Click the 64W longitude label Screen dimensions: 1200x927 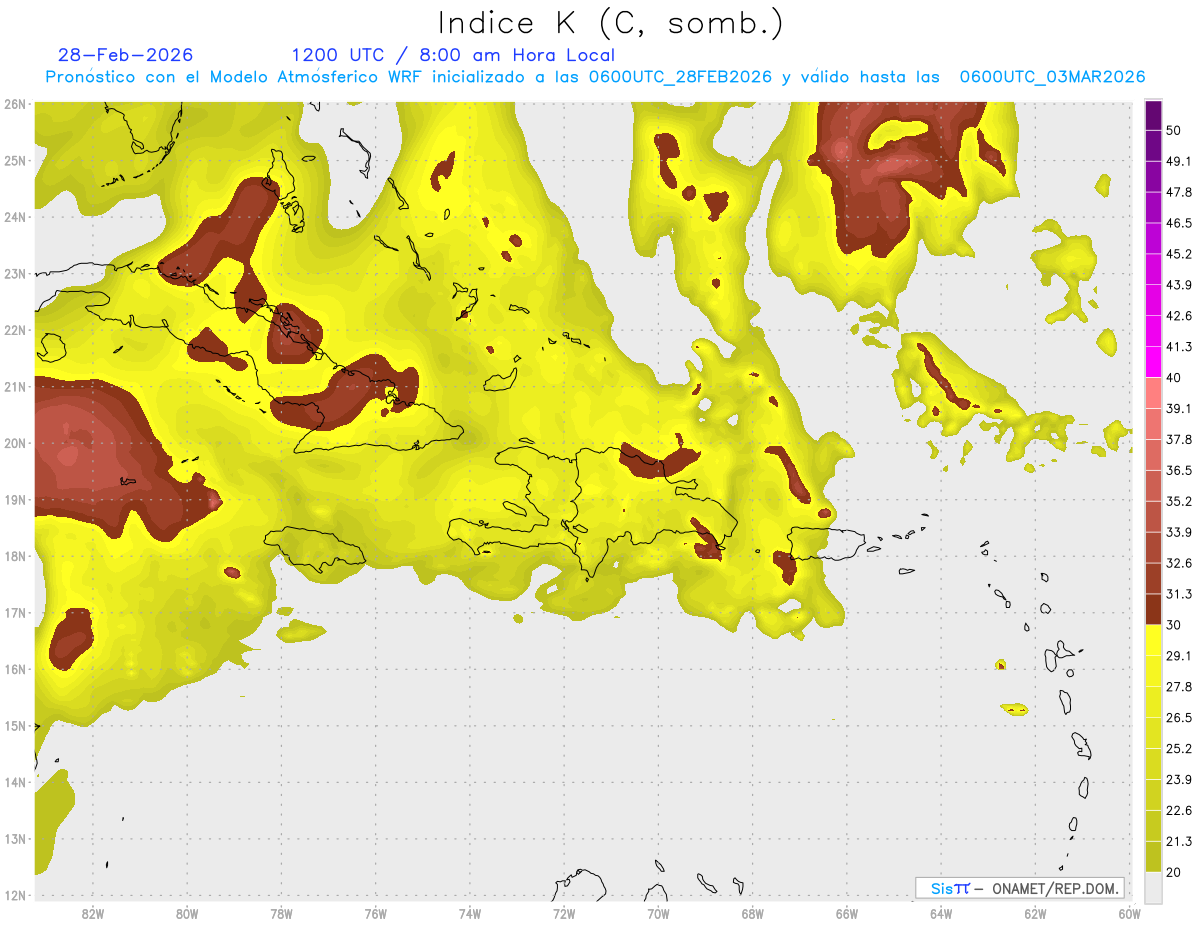941,913
